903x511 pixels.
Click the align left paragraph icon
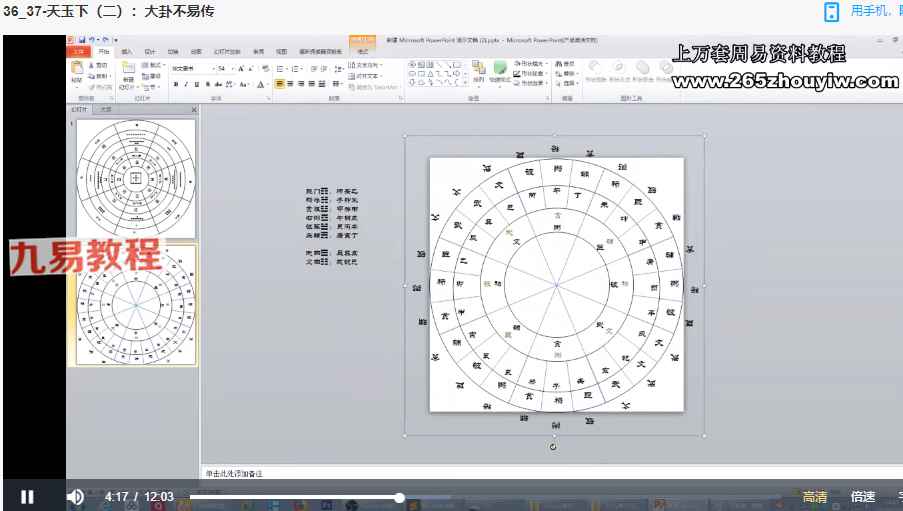(x=280, y=85)
